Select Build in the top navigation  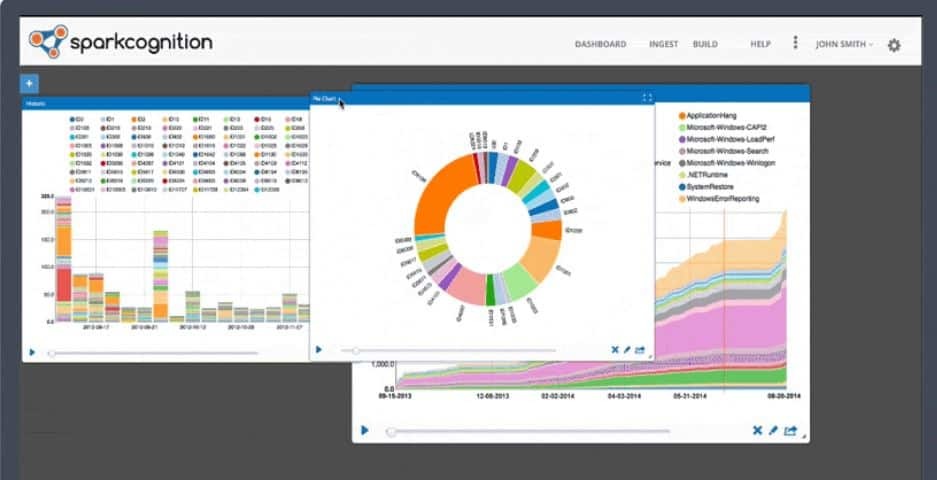point(705,44)
